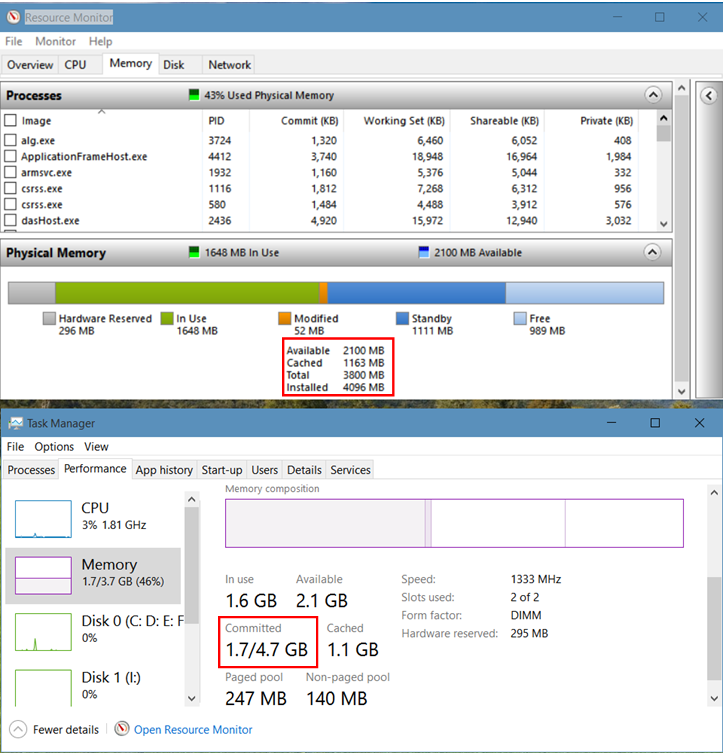Image resolution: width=726 pixels, height=753 pixels.
Task: Collapse the Resource Monitor right graph pane arrow
Action: click(709, 96)
